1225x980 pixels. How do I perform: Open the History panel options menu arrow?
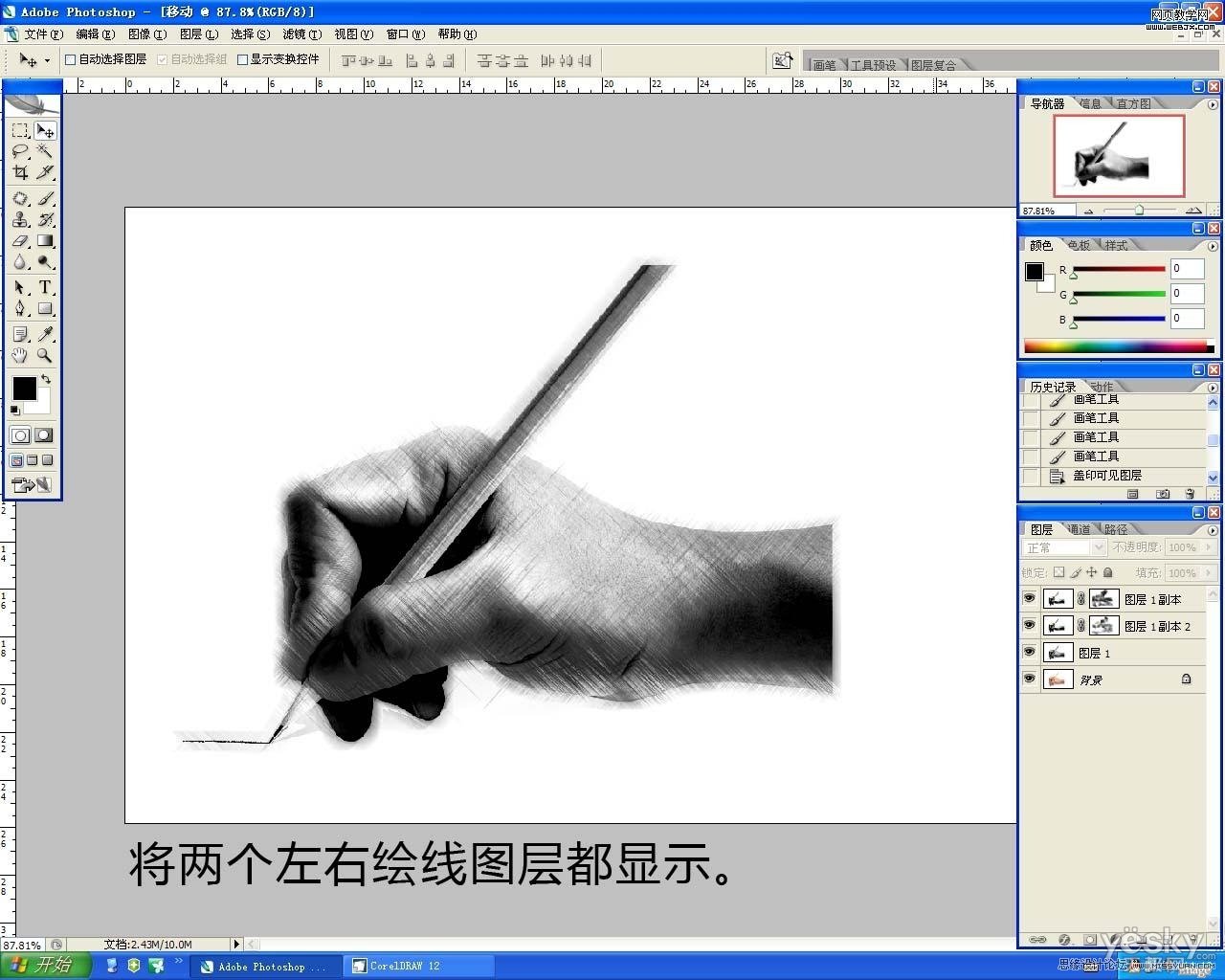click(1213, 388)
